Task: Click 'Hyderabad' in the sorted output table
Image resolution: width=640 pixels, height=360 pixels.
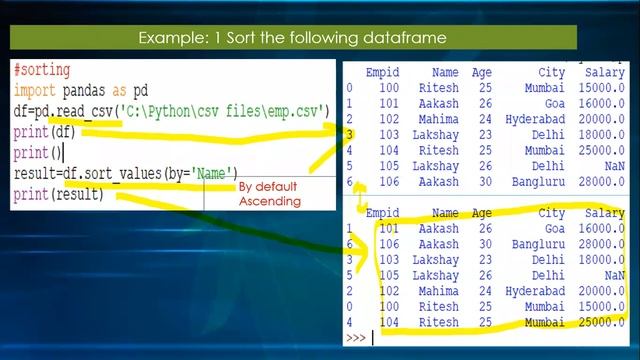Action: point(535,291)
